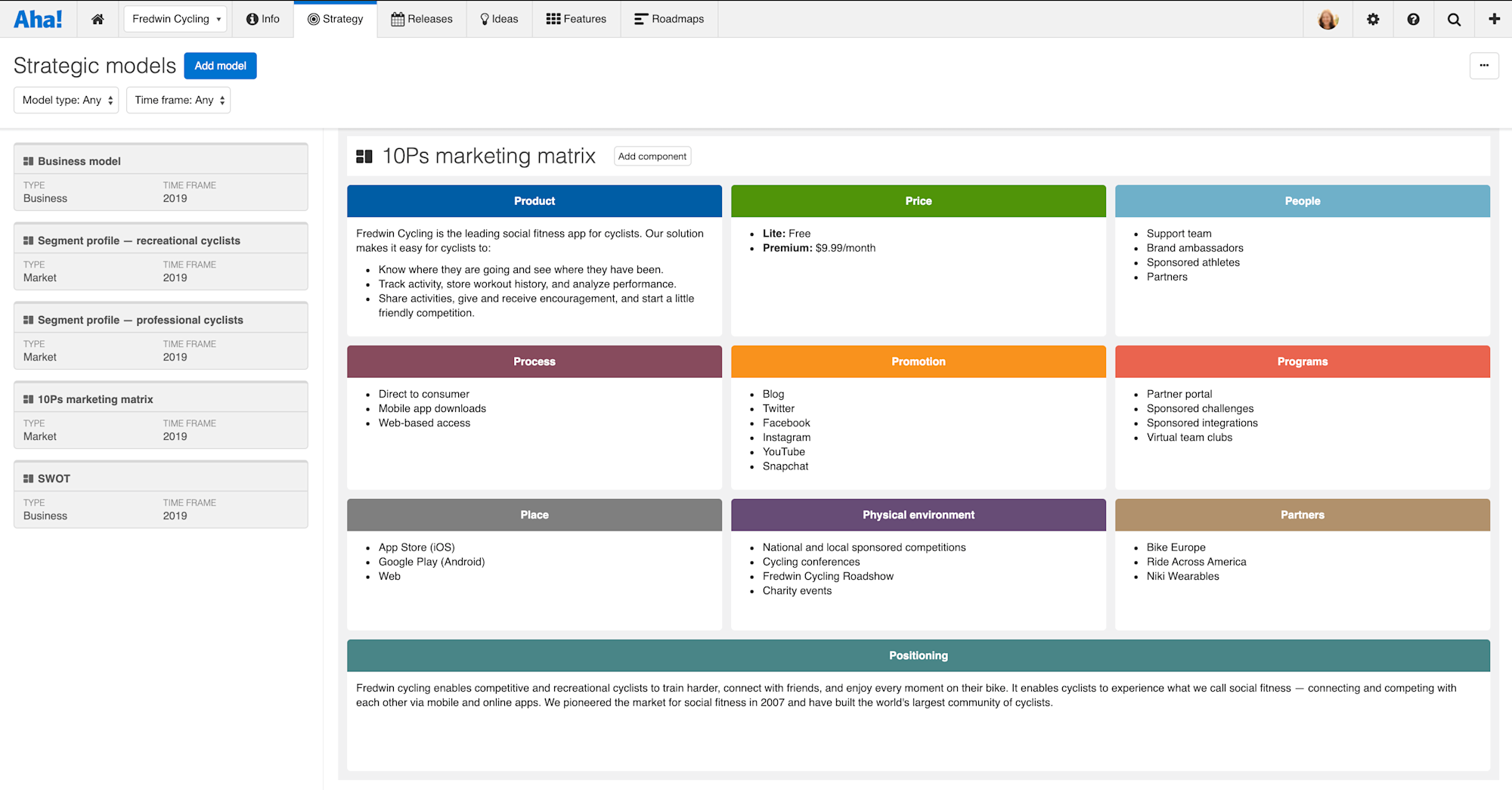This screenshot has height=790, width=1512.
Task: Open the Releases tab
Action: tap(422, 19)
